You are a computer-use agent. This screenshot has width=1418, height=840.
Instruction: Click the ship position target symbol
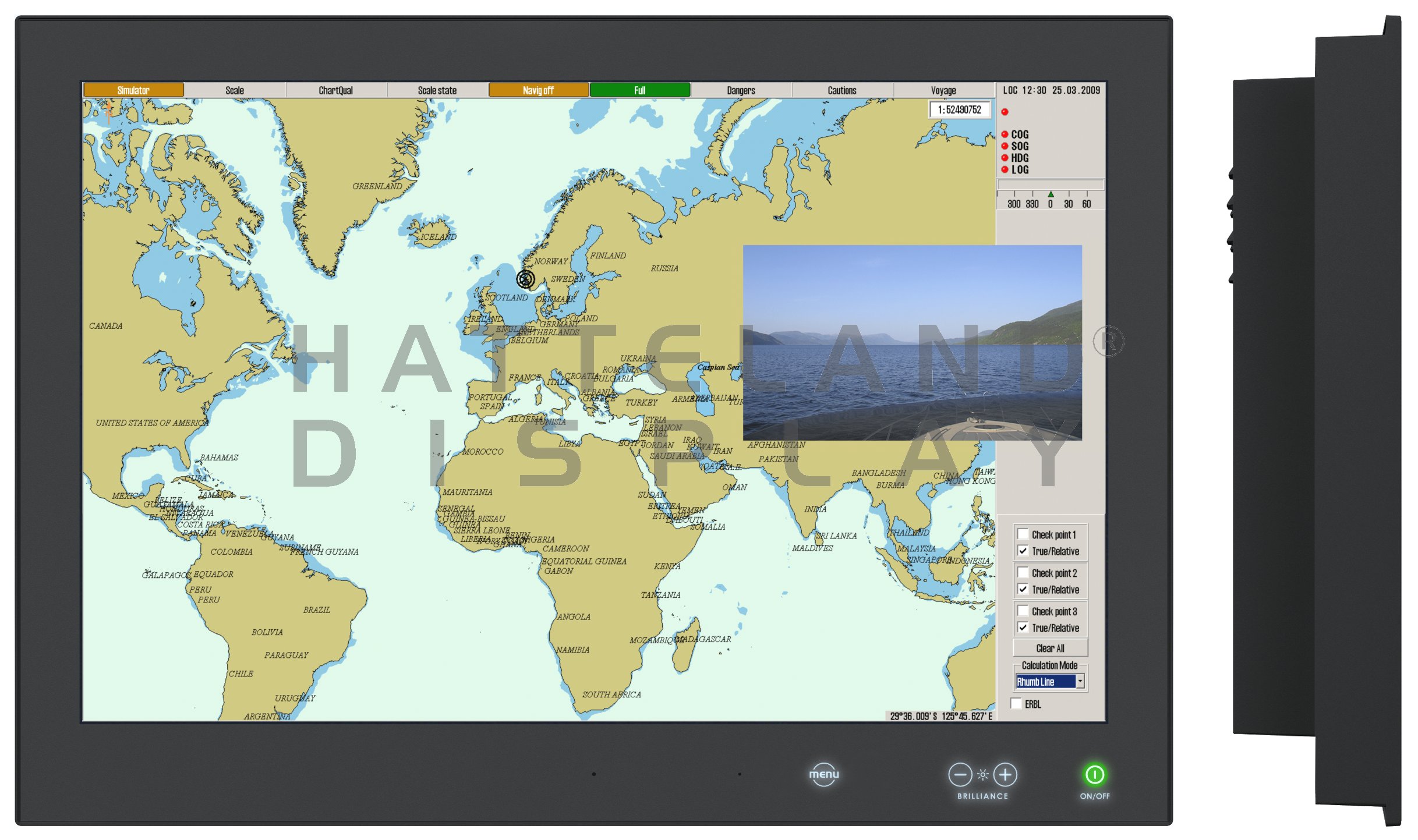point(525,279)
